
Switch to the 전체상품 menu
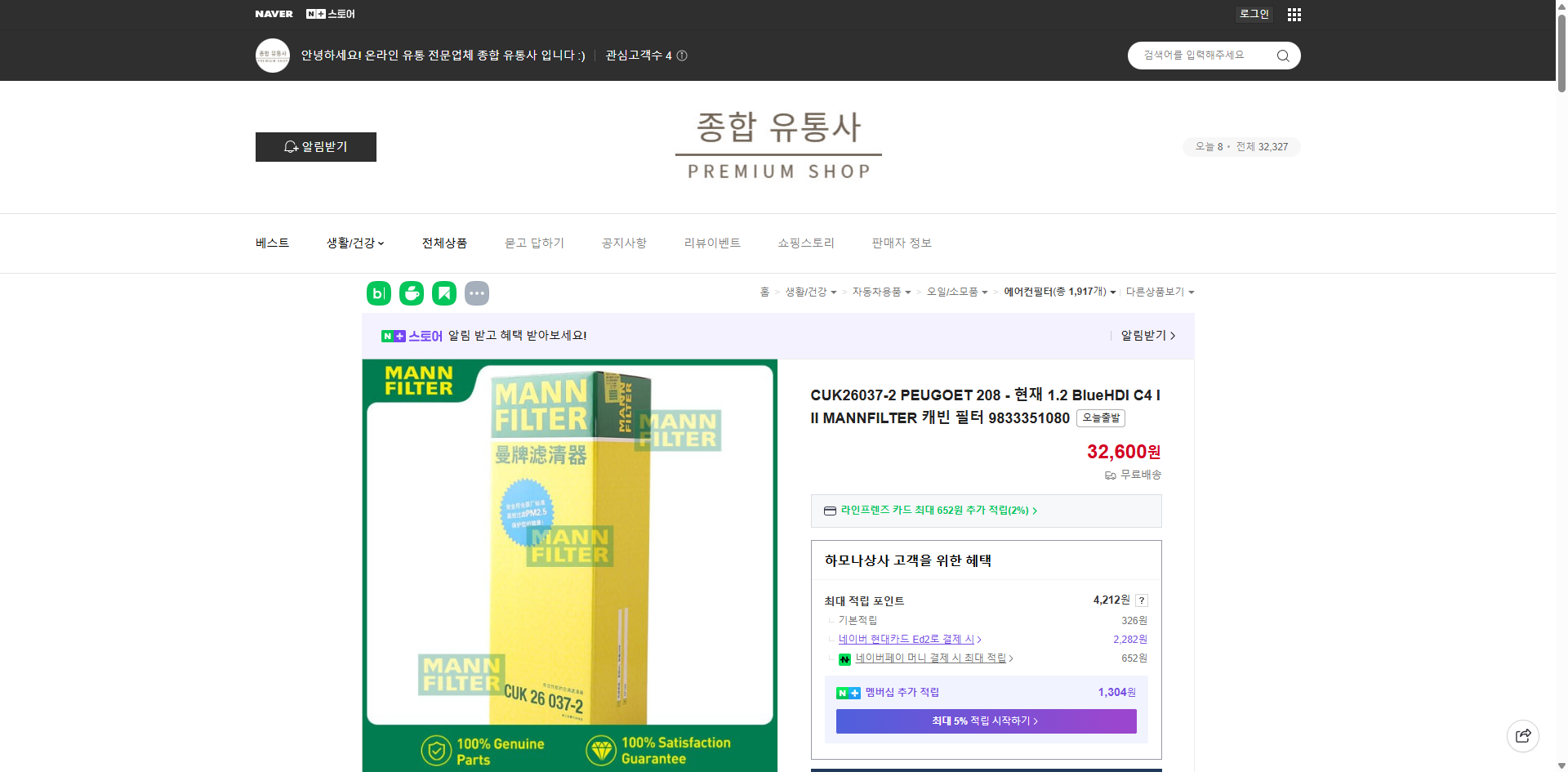(x=444, y=243)
